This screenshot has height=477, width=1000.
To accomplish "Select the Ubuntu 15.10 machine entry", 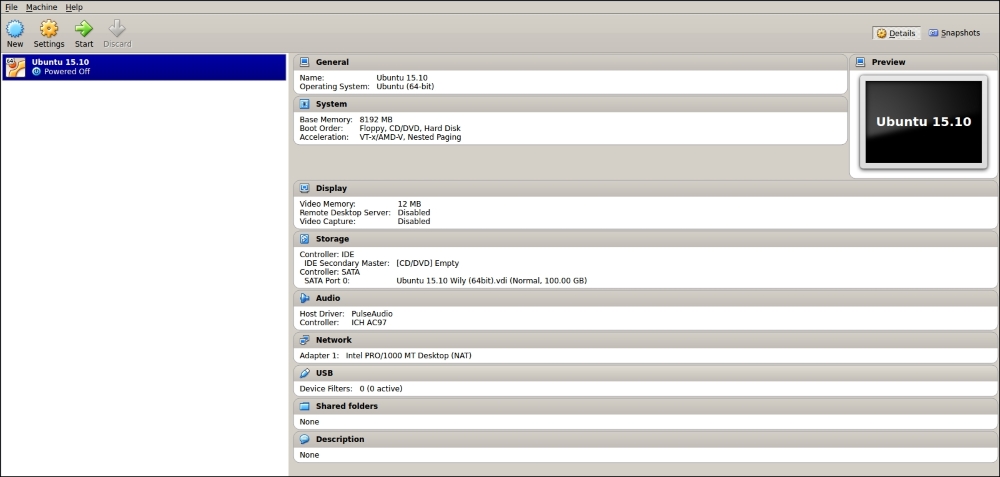I will (x=144, y=67).
